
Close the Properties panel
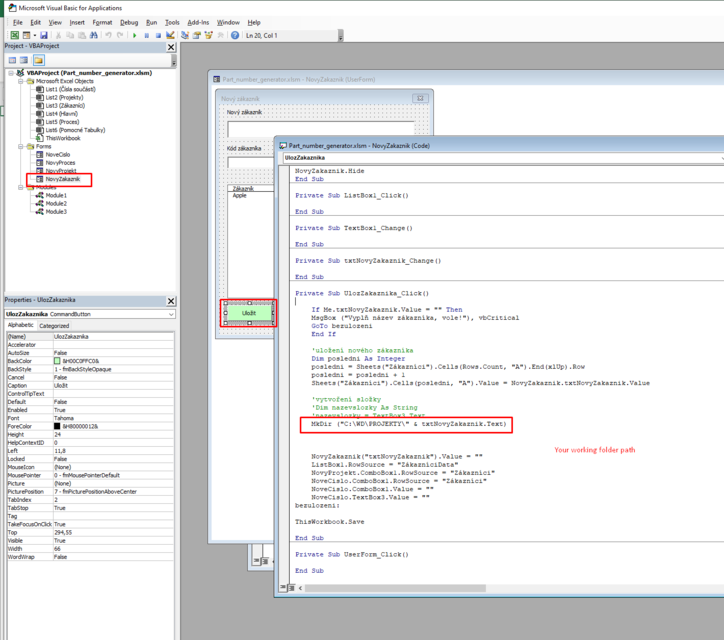point(170,301)
